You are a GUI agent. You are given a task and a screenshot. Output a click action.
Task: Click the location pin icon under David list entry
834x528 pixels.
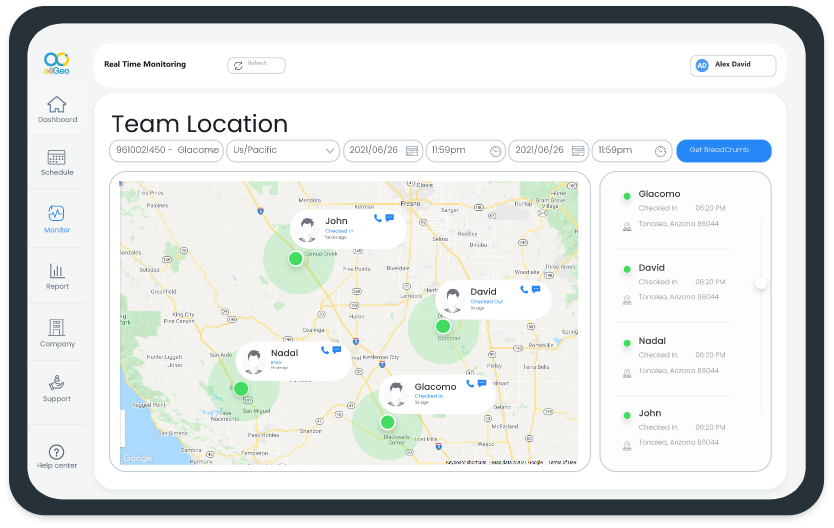(x=627, y=300)
